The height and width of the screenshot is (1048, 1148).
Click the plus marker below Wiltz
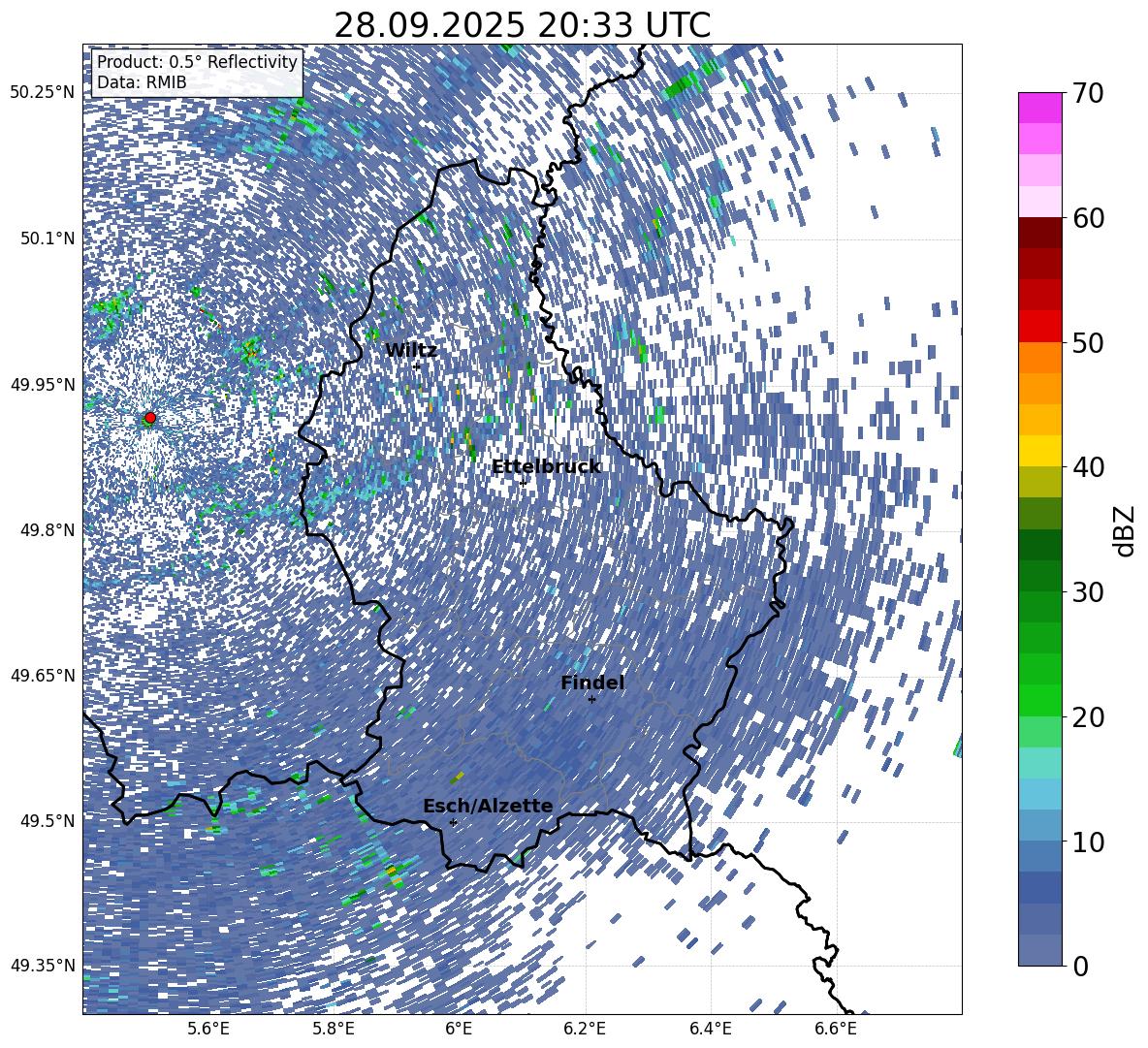[x=417, y=365]
